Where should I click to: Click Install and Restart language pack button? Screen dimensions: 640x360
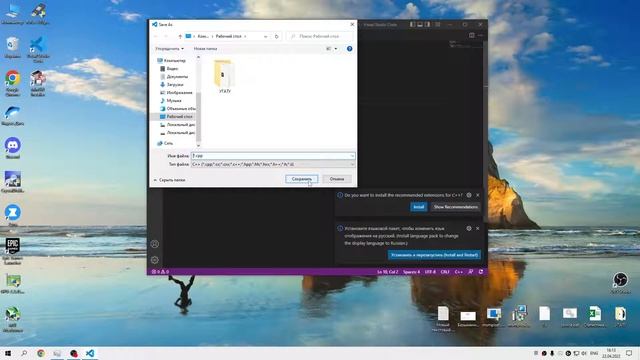[434, 255]
